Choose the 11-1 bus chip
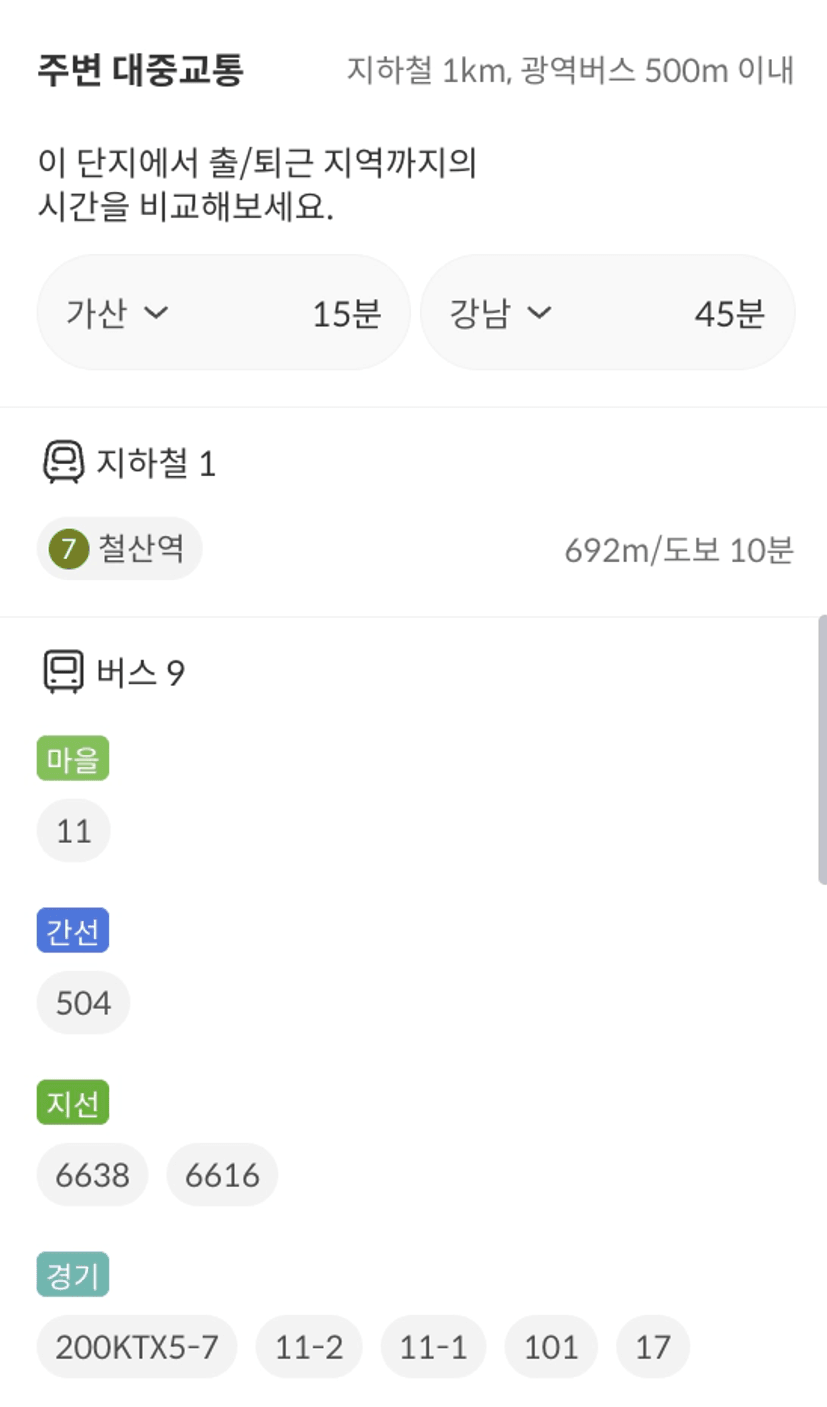 (434, 1347)
